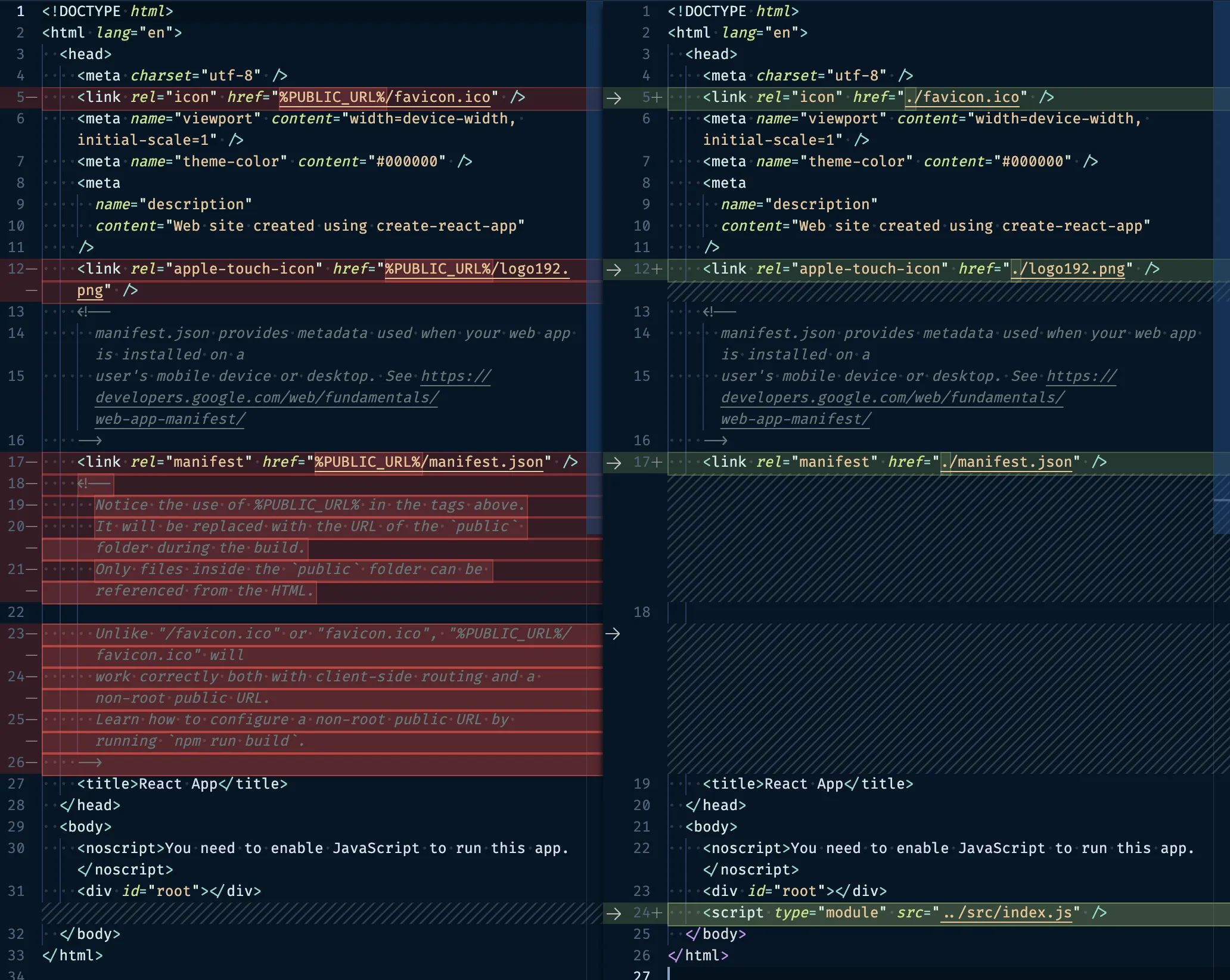
Task: Click the underlined ./favicon.ico href link
Action: [962, 97]
